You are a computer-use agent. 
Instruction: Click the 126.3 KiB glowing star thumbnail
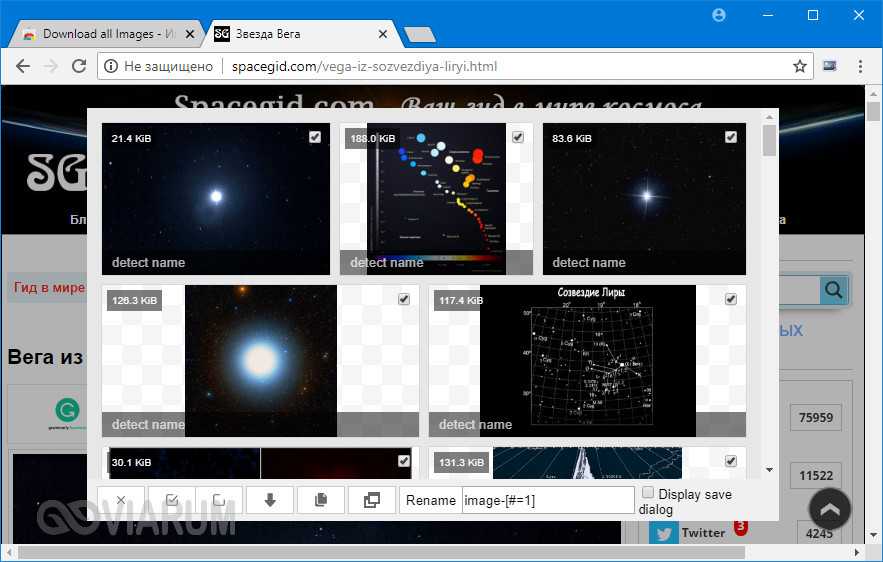point(260,360)
